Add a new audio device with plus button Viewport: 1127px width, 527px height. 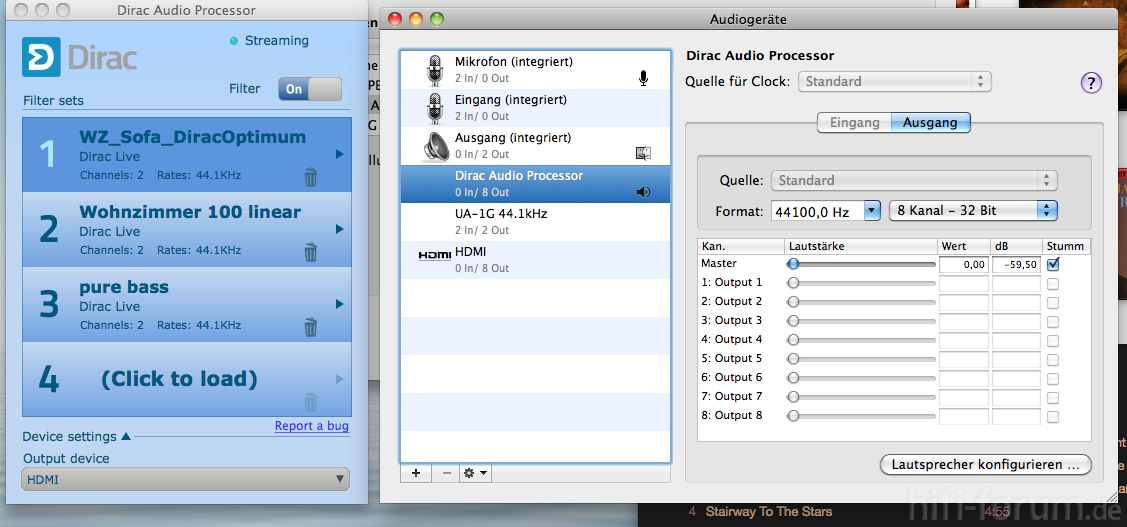415,473
